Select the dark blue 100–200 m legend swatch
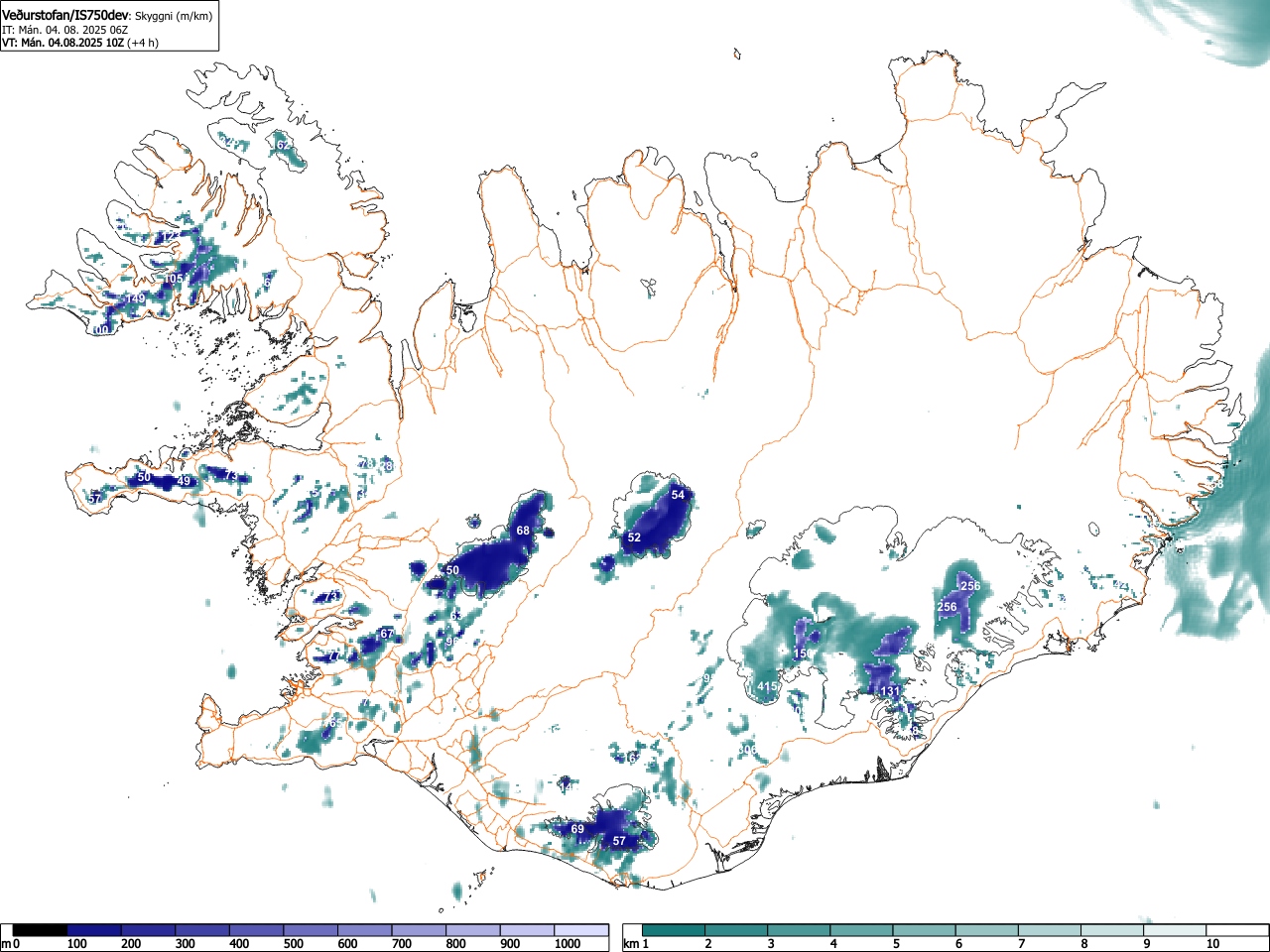Screen dimensions: 1270x952 coord(94,930)
